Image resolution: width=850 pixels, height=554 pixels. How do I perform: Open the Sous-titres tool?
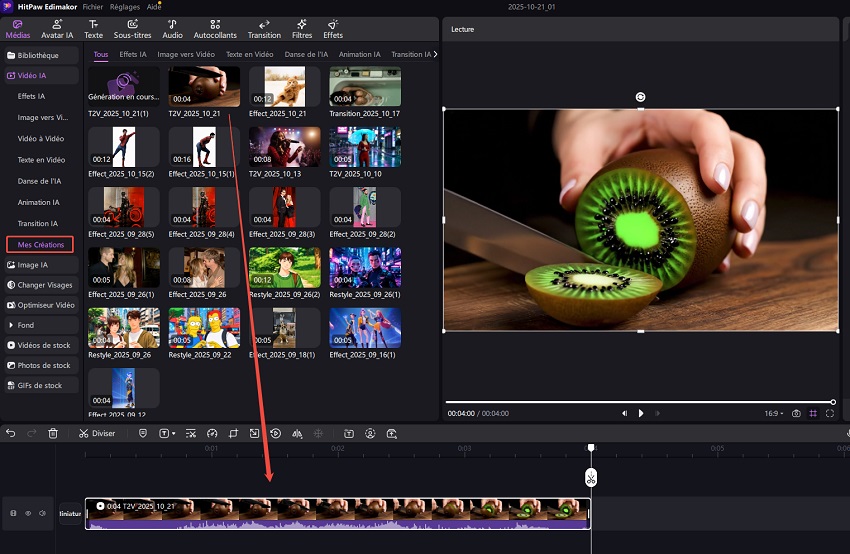tap(132, 28)
